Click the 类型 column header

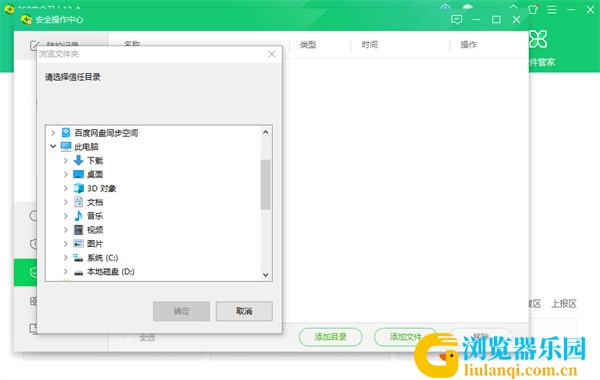[308, 45]
